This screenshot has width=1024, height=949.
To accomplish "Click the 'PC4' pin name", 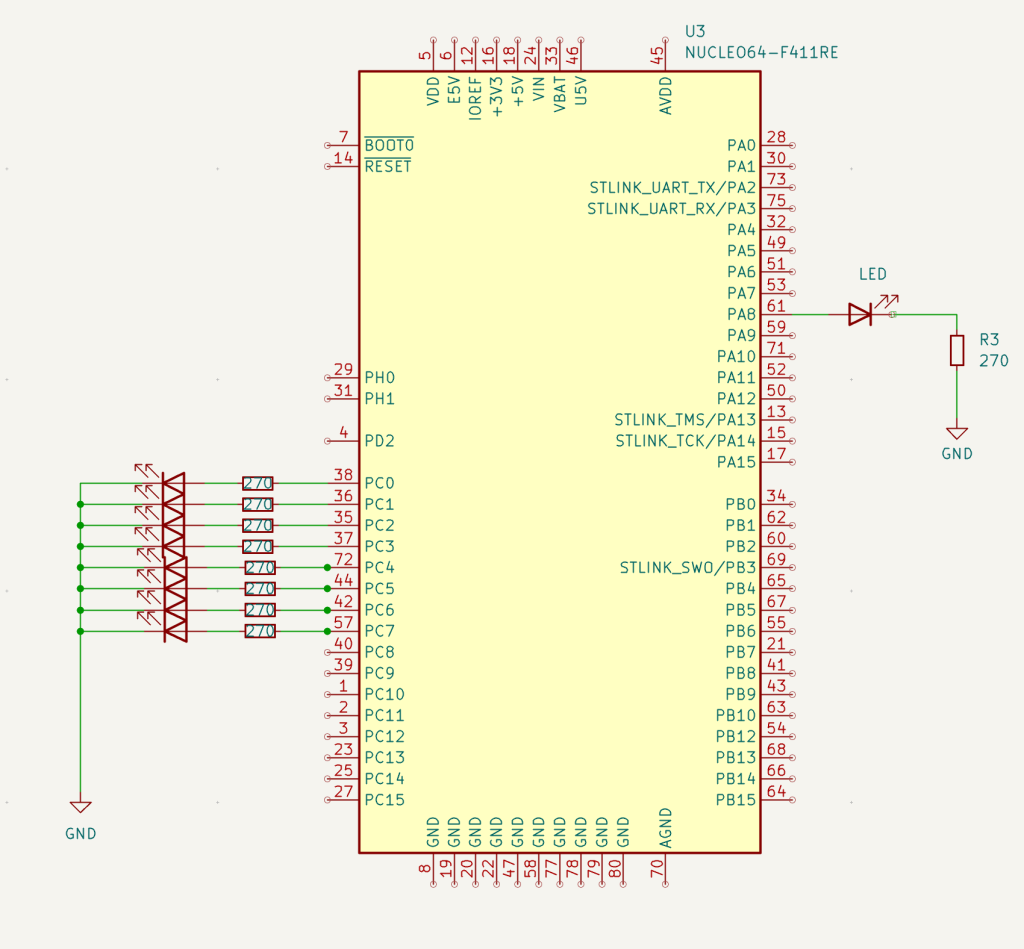I will point(379,568).
